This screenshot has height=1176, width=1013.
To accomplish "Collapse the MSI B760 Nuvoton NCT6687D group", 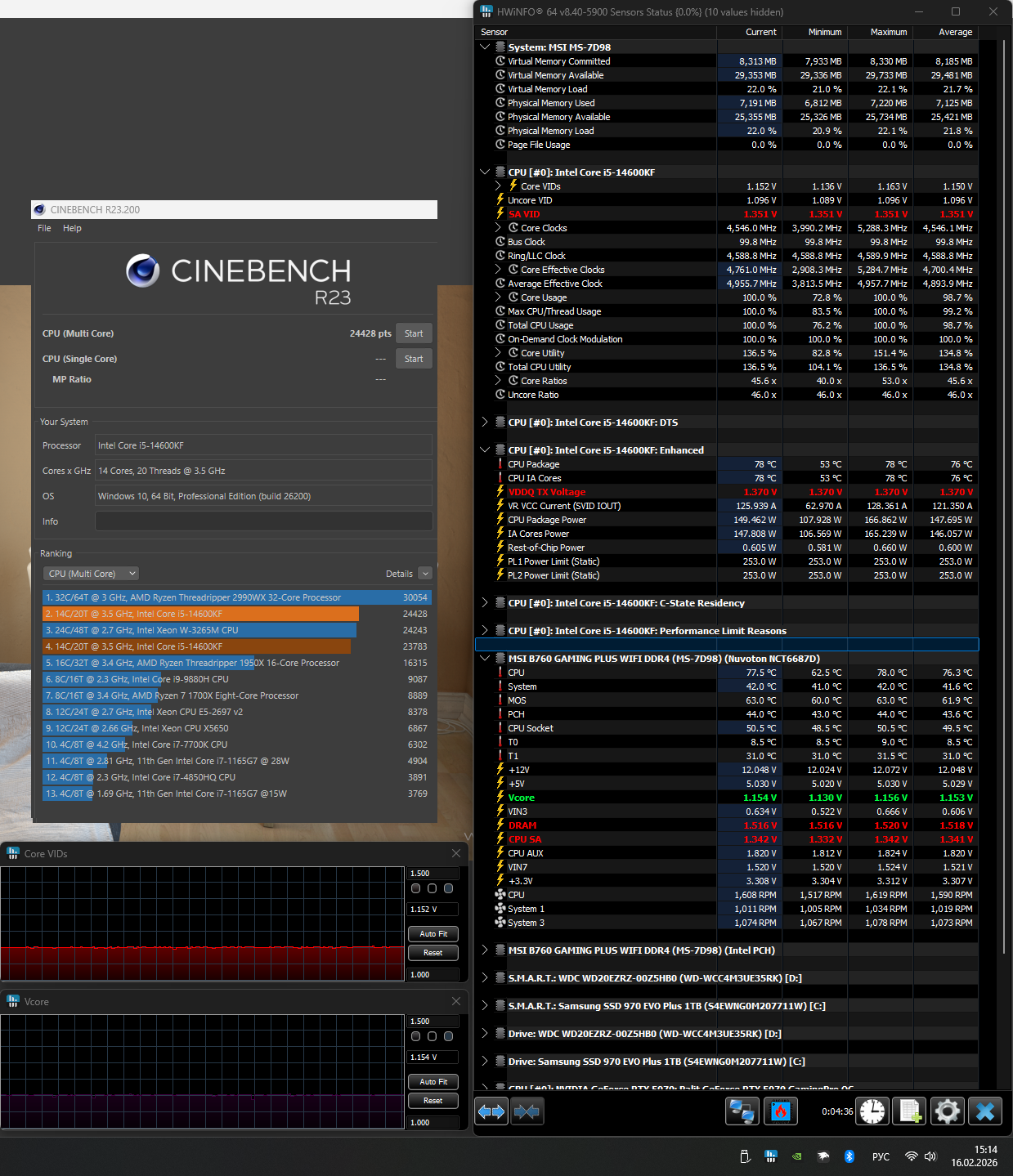I will click(485, 659).
